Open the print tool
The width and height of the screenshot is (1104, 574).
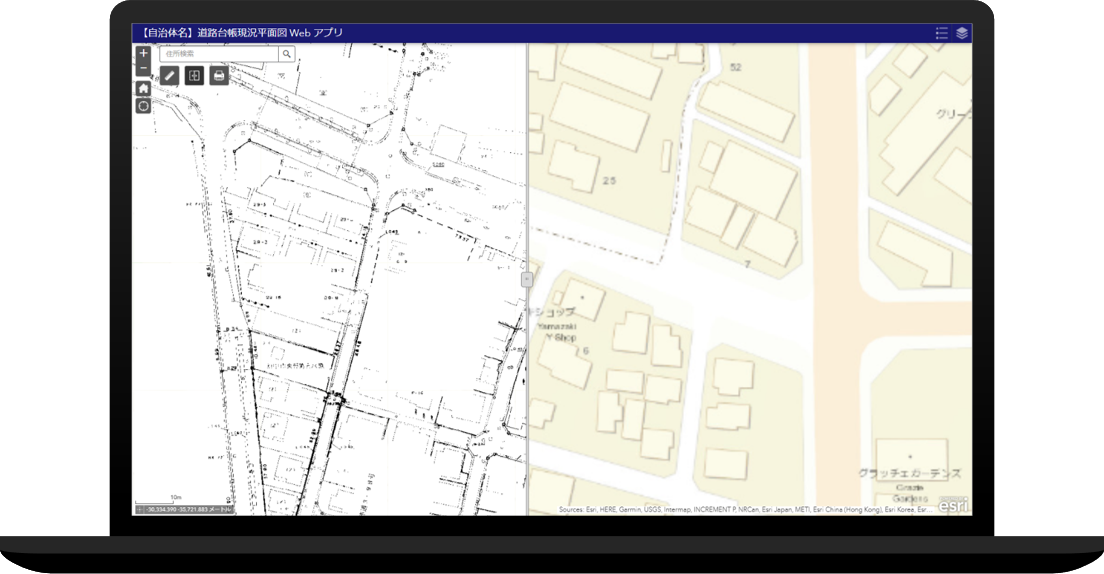(219, 76)
